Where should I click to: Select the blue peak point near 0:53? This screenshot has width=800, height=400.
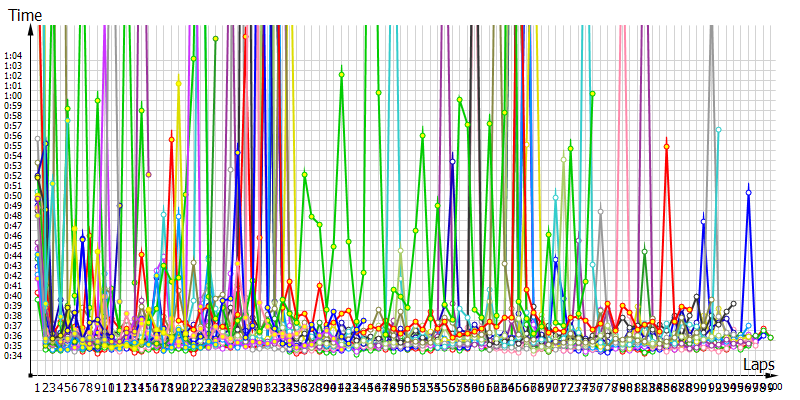click(x=452, y=160)
